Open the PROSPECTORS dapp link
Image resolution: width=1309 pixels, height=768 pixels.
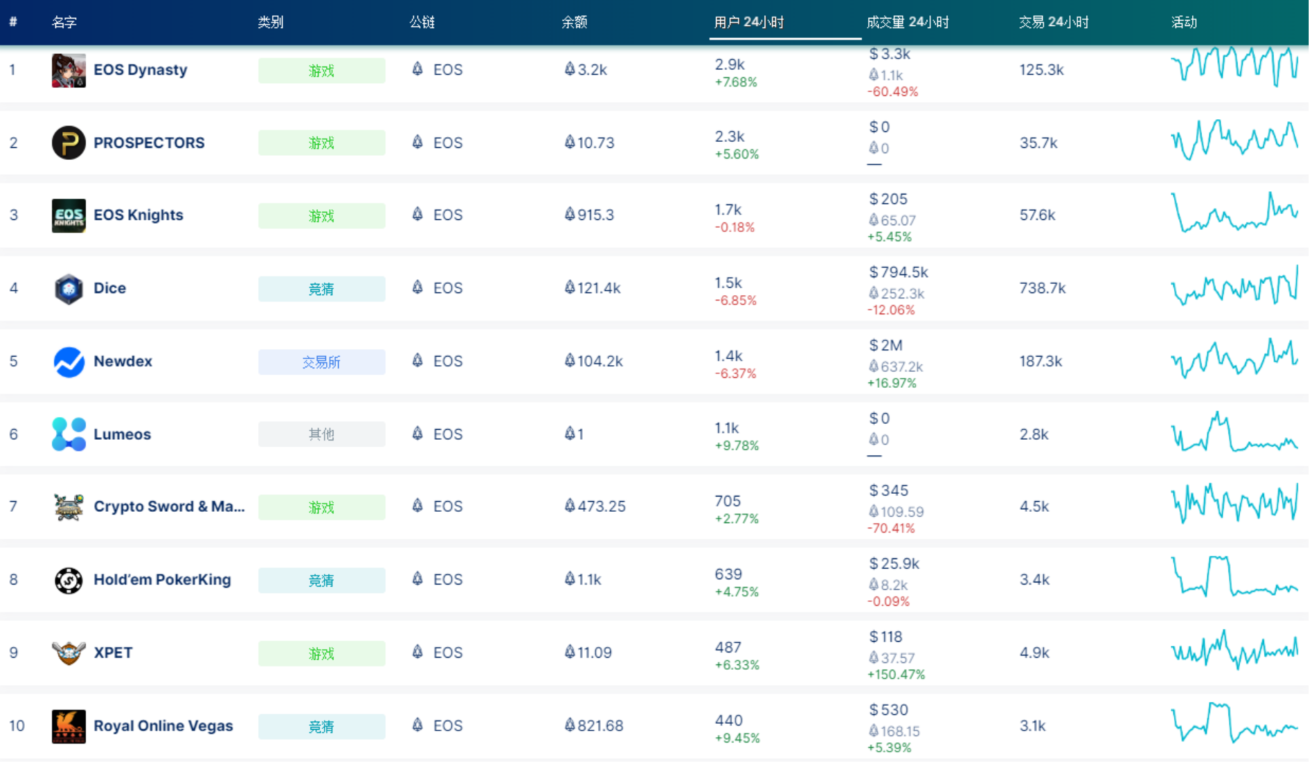[149, 143]
